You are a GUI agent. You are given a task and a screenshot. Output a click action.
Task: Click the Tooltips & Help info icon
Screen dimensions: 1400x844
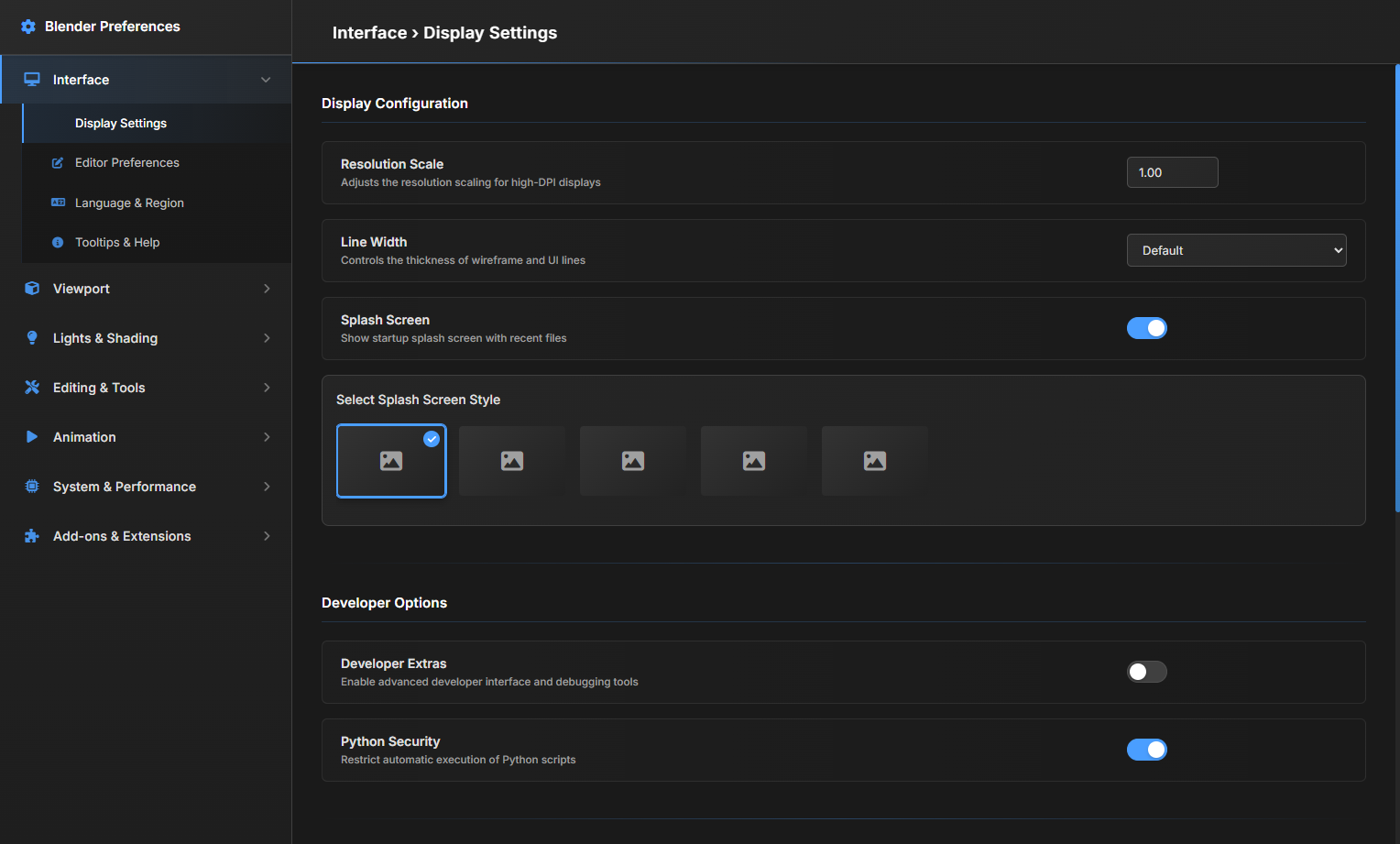coord(58,243)
